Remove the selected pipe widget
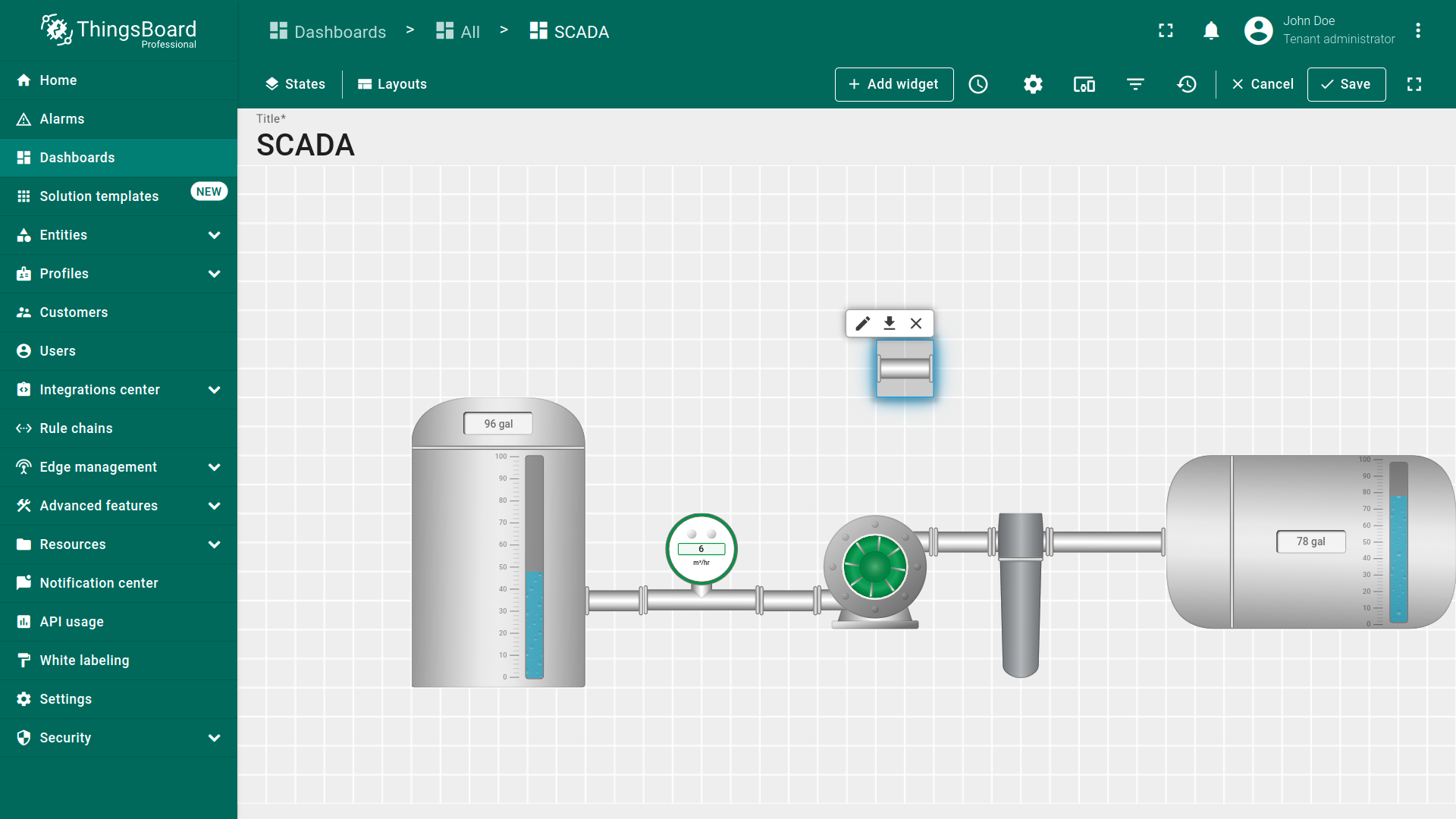The image size is (1456, 819). click(916, 324)
